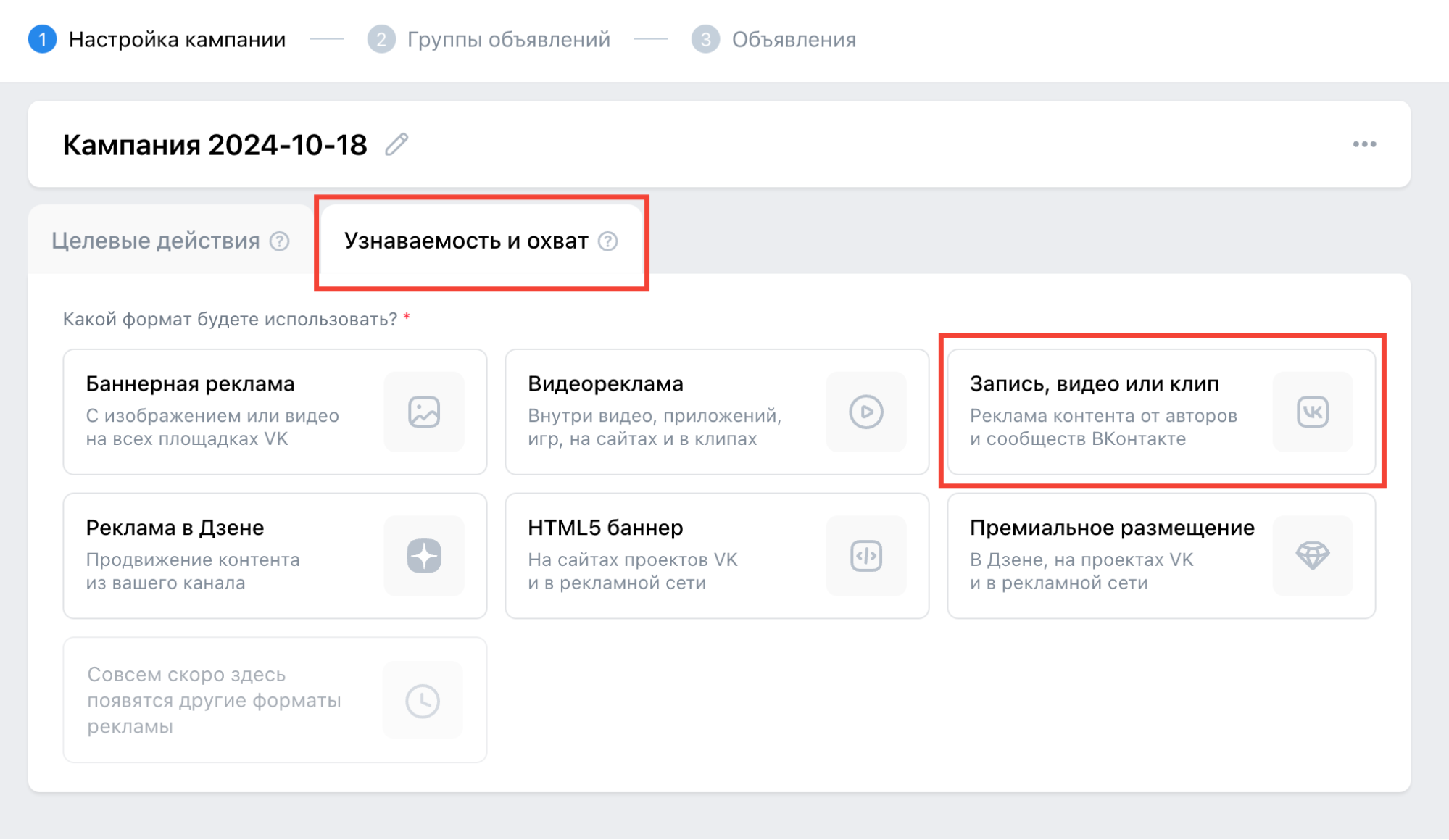Click description В Дзене, на проектах VK

1081,572
